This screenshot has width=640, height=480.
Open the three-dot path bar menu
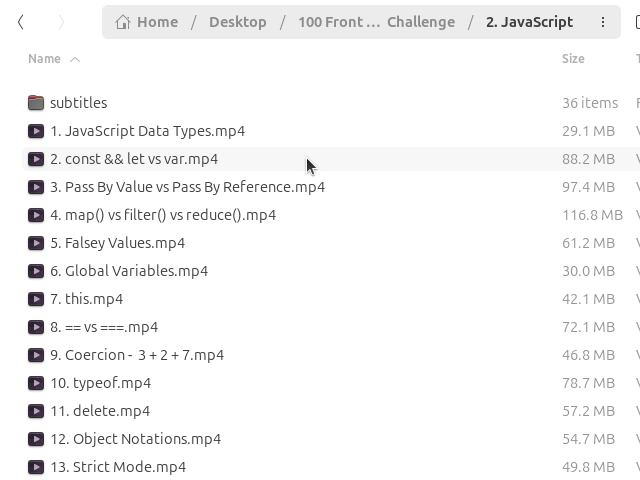tap(603, 22)
